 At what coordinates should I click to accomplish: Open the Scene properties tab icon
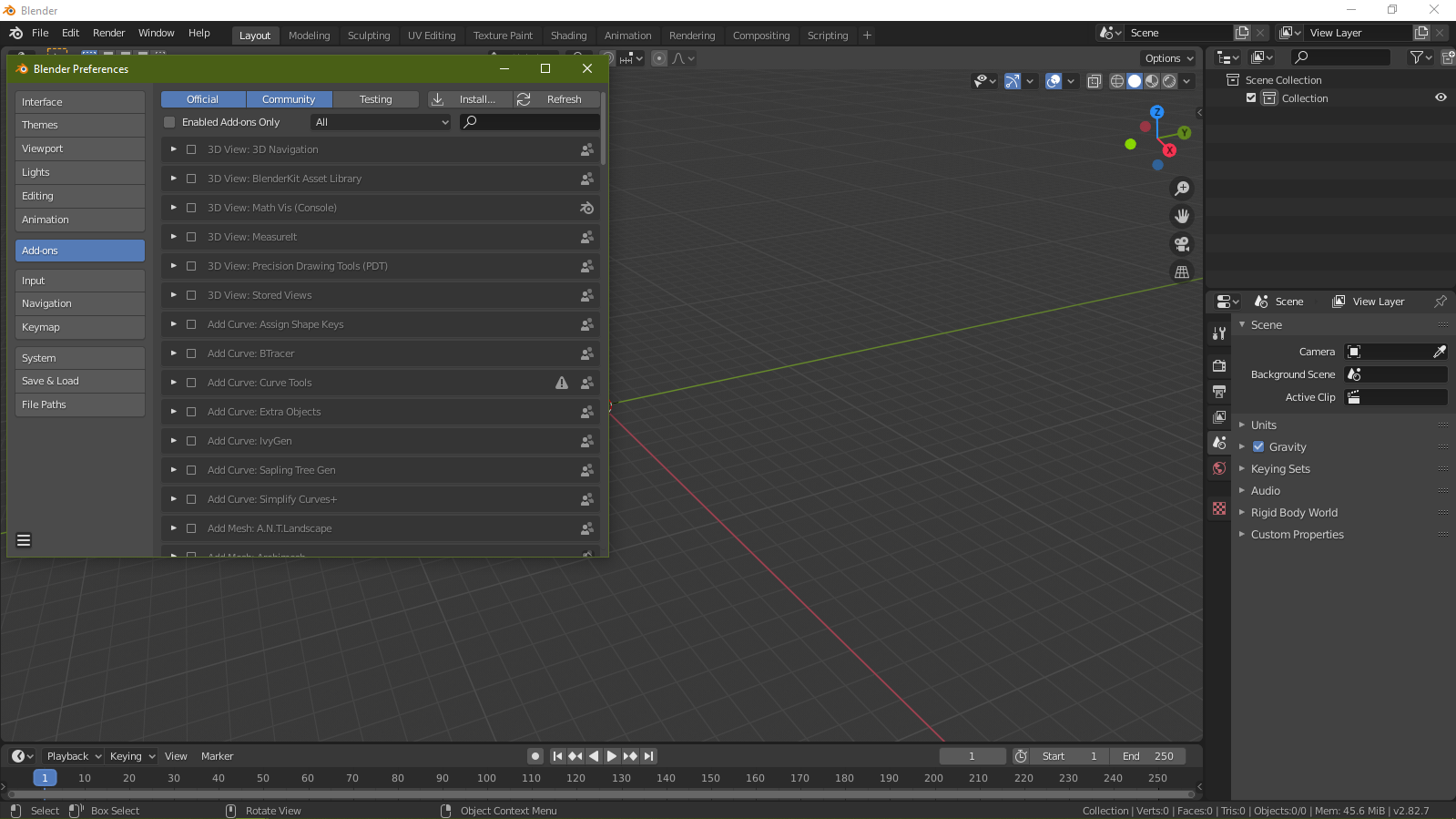1219,443
